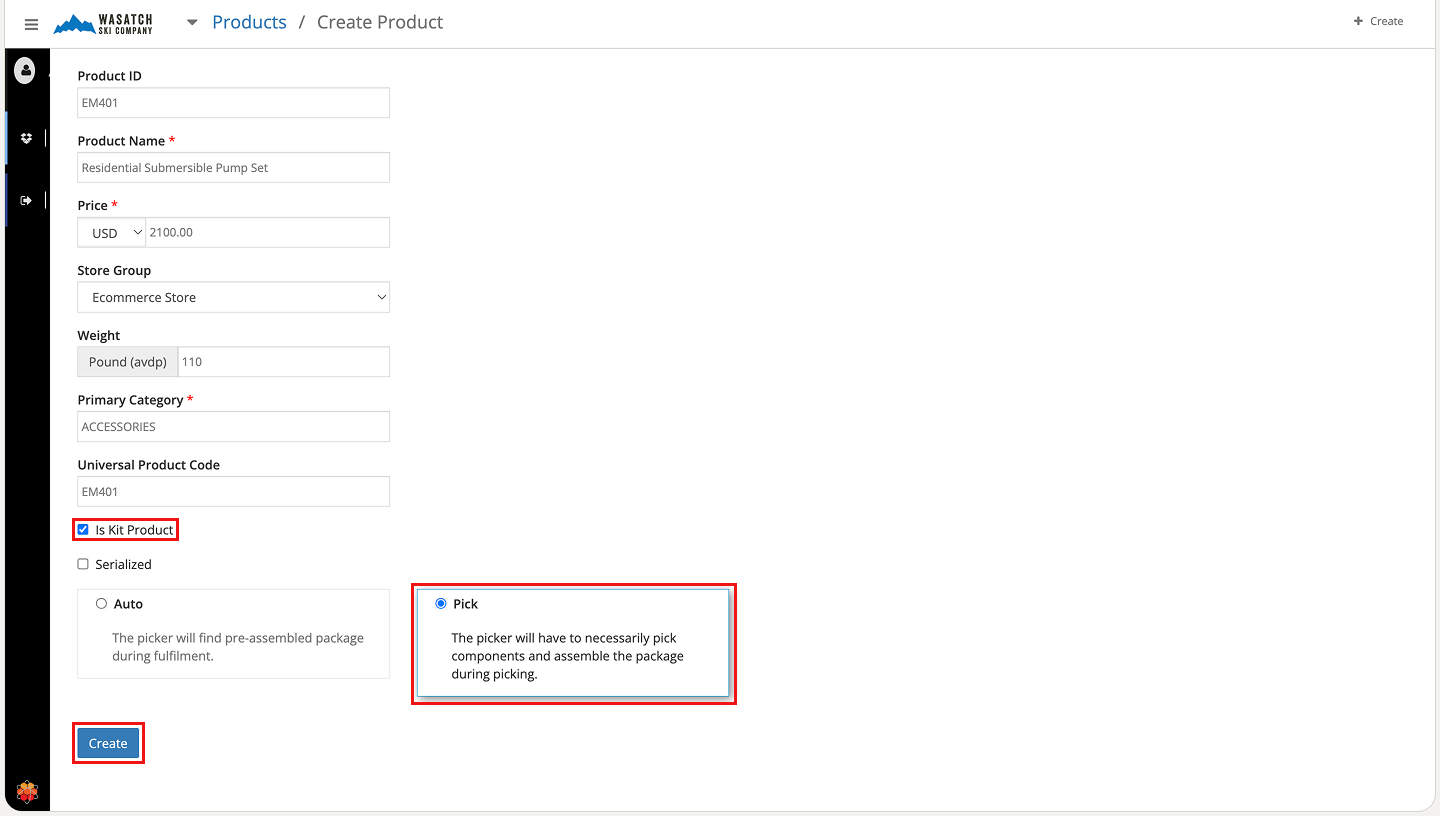The image size is (1440, 816).
Task: Open the hamburger menu icon
Action: pos(31,24)
